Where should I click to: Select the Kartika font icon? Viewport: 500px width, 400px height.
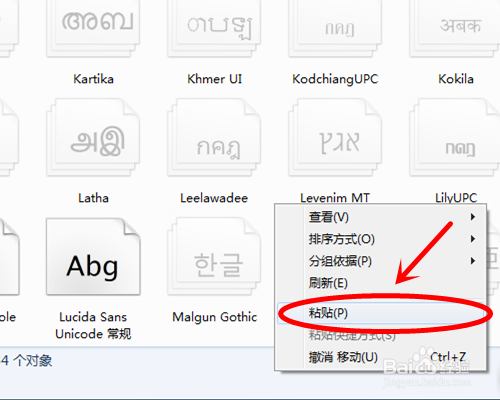coord(93,28)
